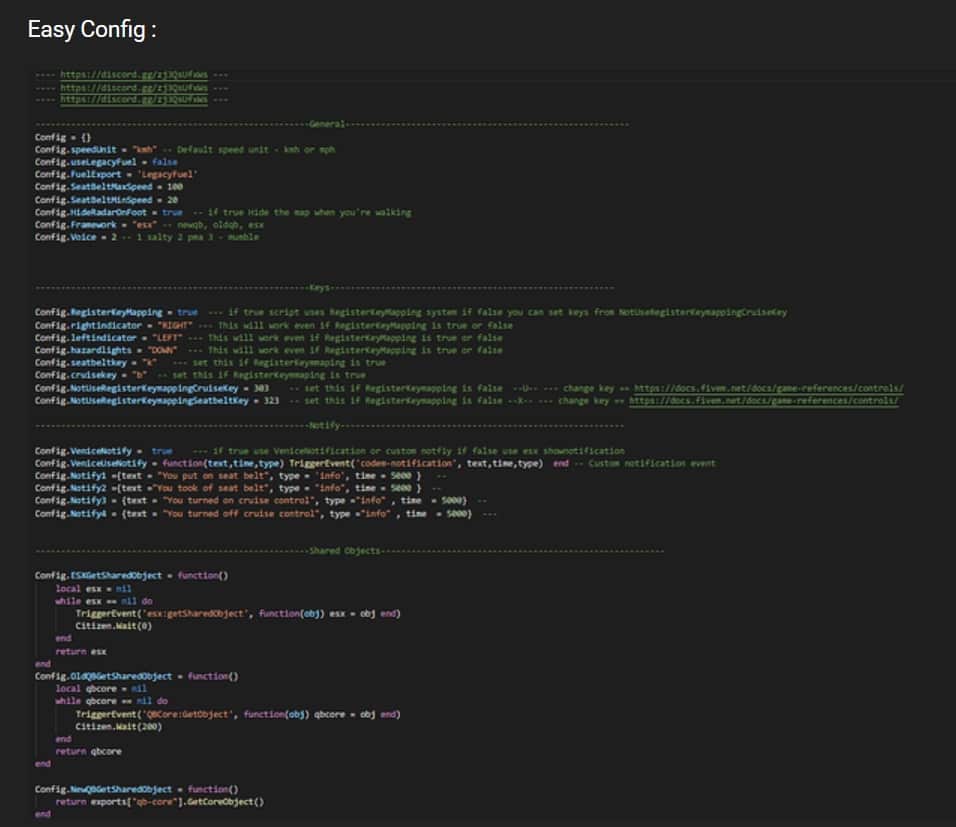The image size is (956, 827).
Task: Click the Config.NewQBGetSharedObject function line
Action: click(x=136, y=789)
